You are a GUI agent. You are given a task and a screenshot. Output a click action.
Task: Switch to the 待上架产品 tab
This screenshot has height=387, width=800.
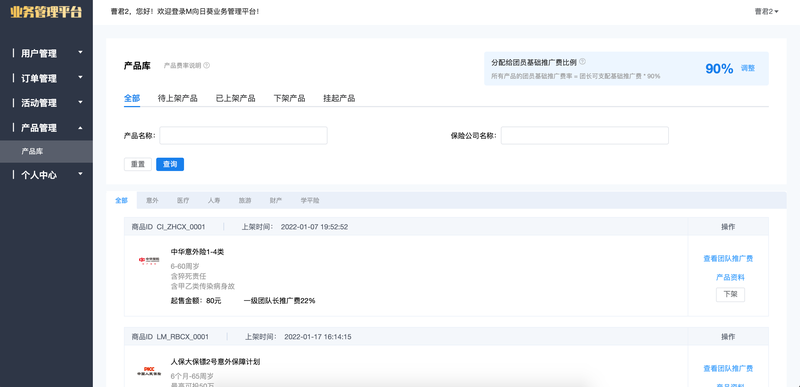click(x=178, y=98)
